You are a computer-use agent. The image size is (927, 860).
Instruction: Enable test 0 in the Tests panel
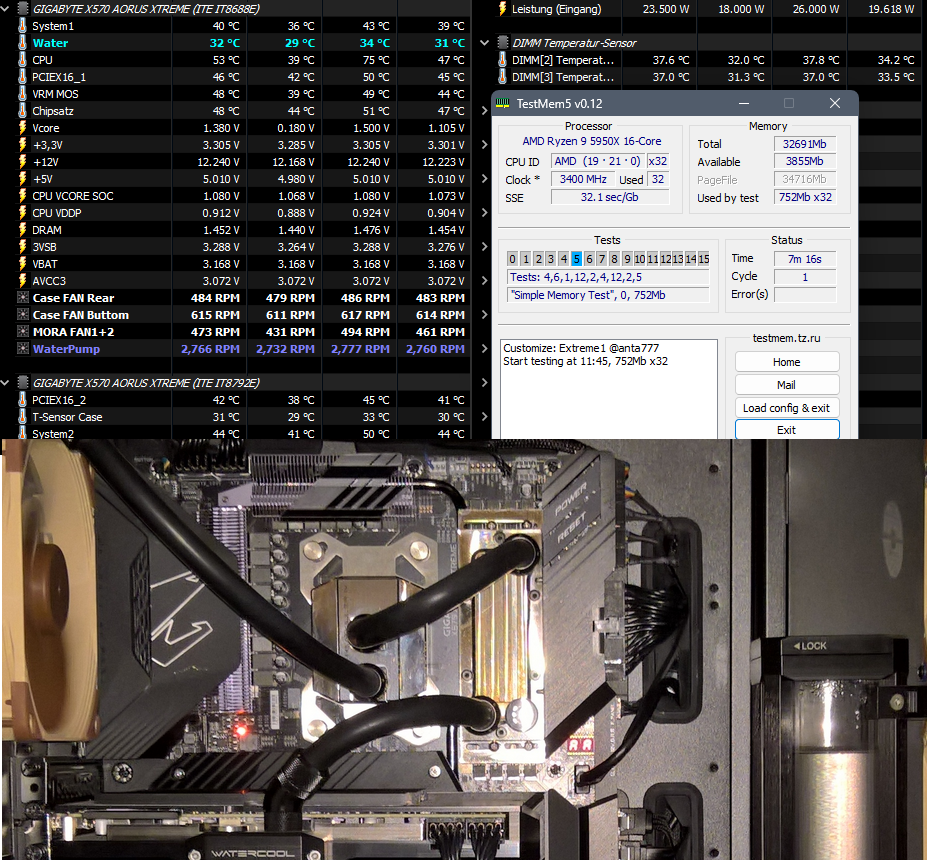pos(512,258)
